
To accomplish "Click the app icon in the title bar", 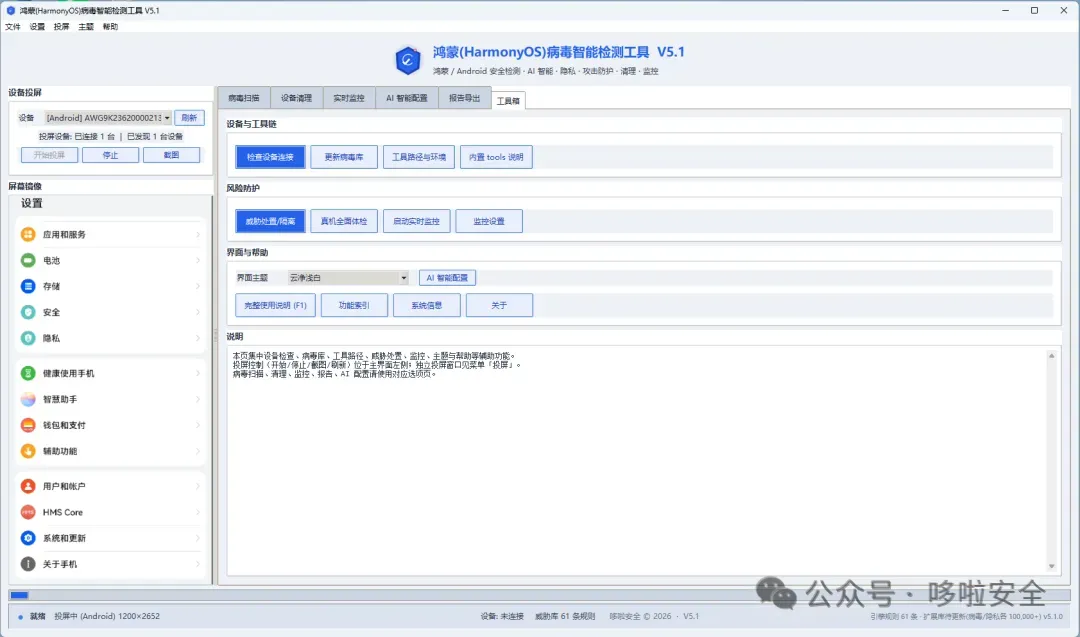I will [x=10, y=10].
